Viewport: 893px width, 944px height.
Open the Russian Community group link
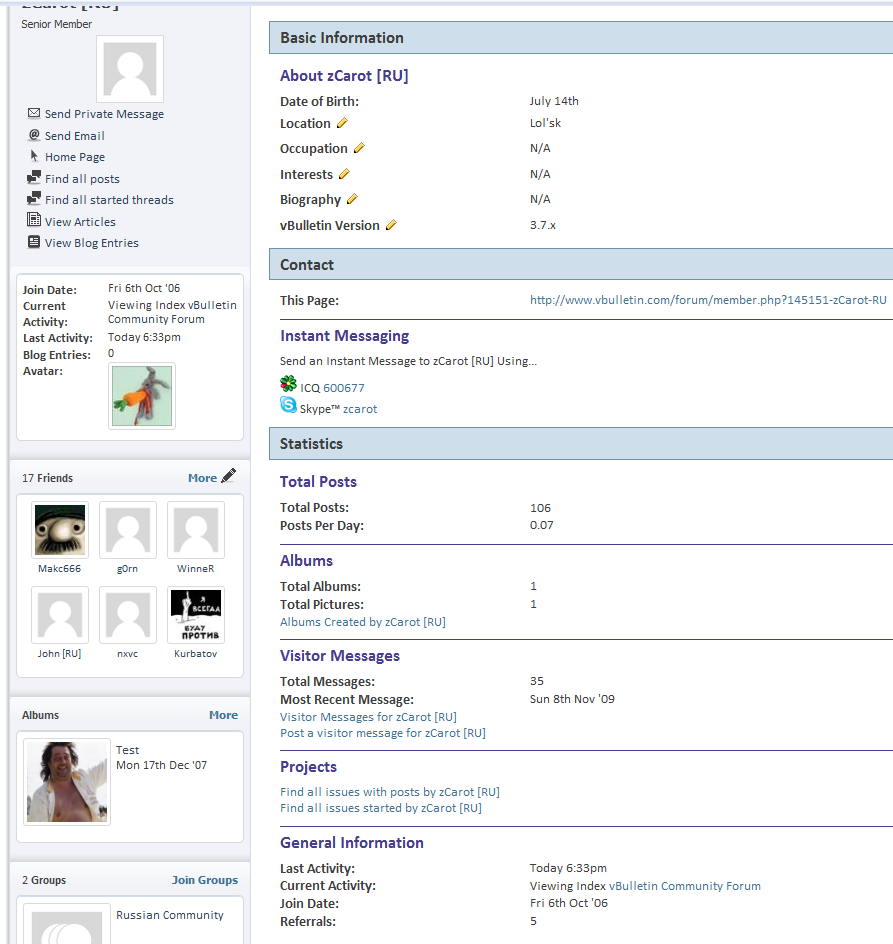pos(170,915)
